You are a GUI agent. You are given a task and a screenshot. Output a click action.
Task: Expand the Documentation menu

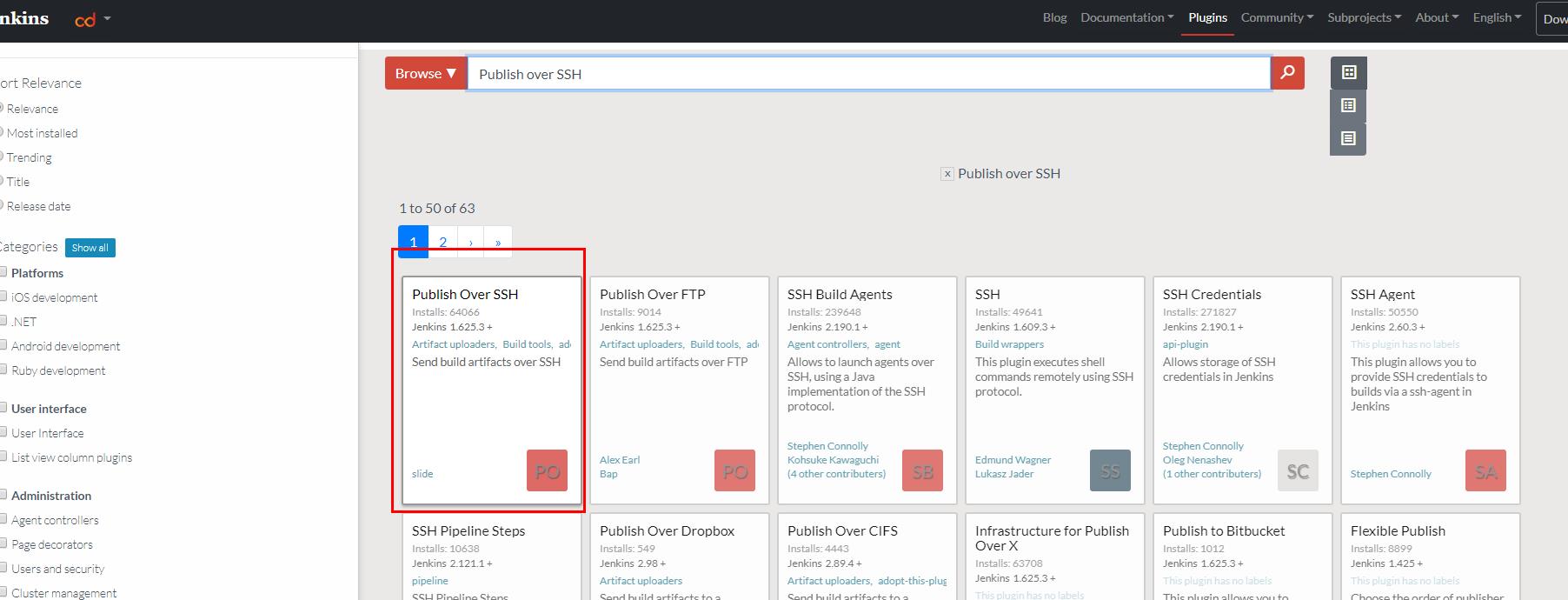1126,17
